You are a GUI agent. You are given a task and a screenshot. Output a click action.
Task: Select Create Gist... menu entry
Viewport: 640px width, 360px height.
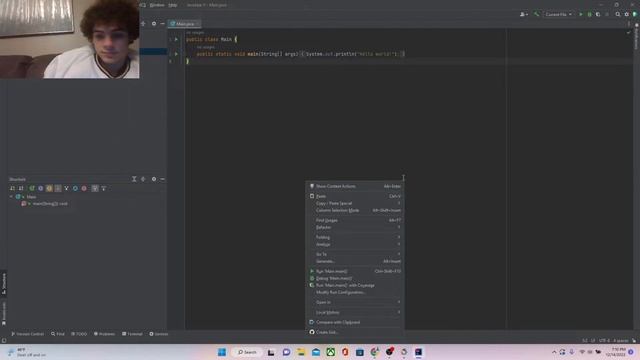(355, 332)
